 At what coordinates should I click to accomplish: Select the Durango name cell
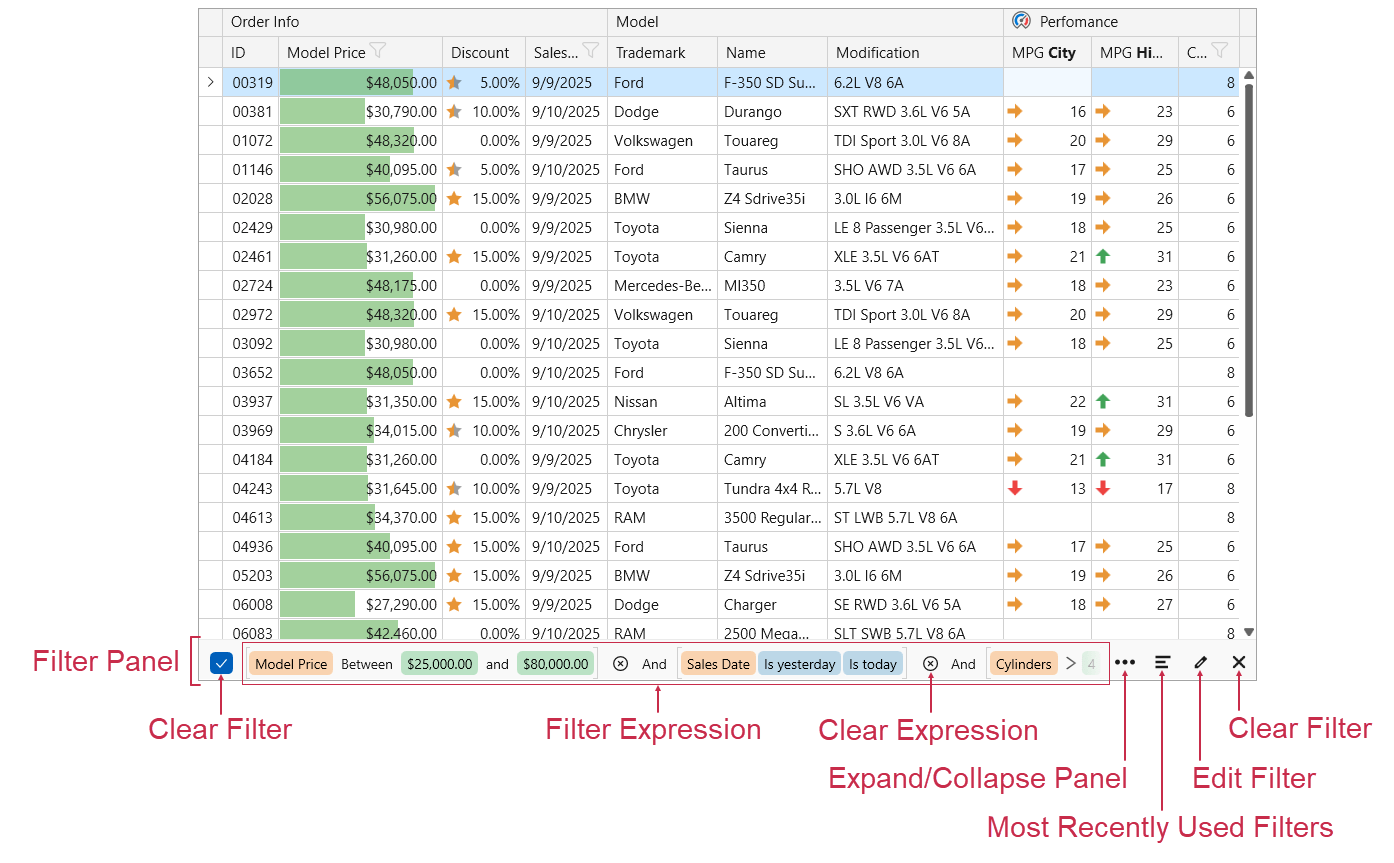pos(772,111)
